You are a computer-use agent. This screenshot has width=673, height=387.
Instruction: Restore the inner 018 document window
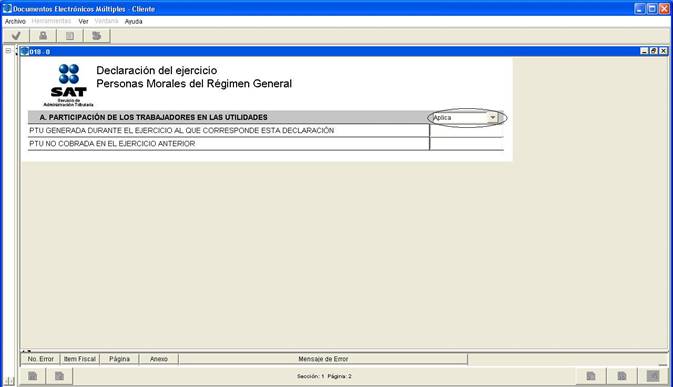pyautogui.click(x=653, y=51)
